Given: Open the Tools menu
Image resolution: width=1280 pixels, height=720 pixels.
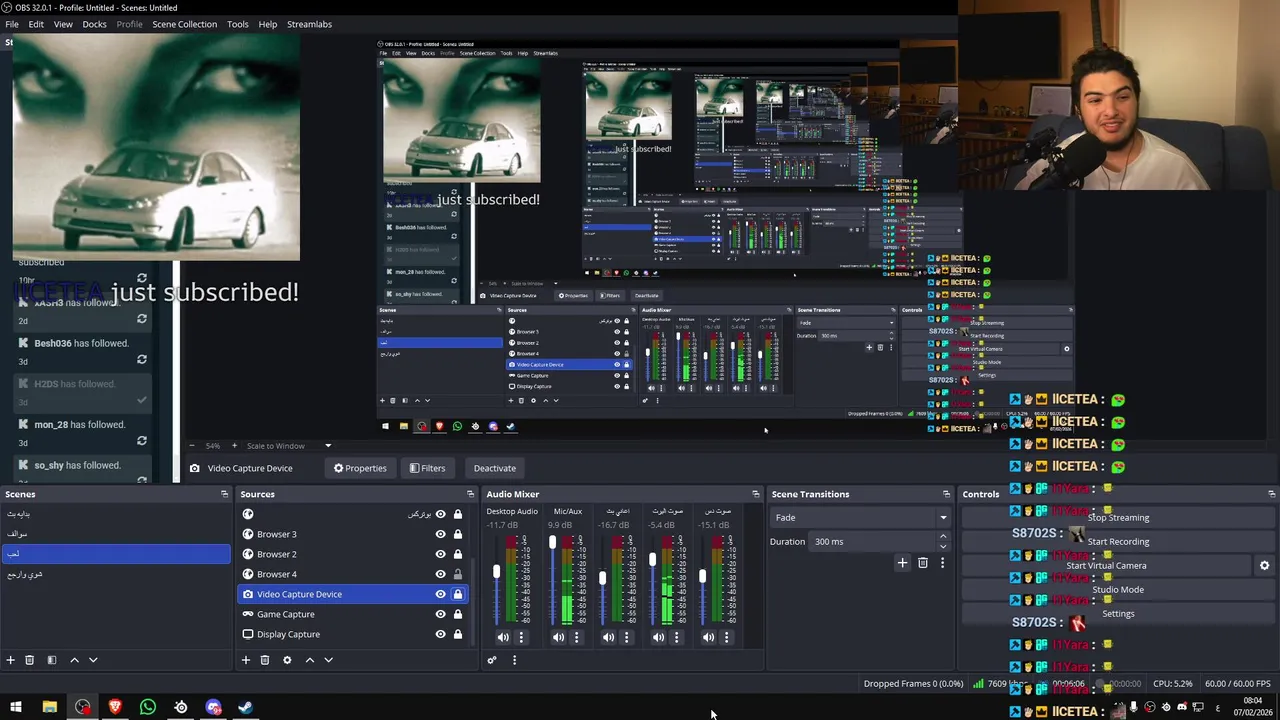Looking at the screenshot, I should (237, 24).
